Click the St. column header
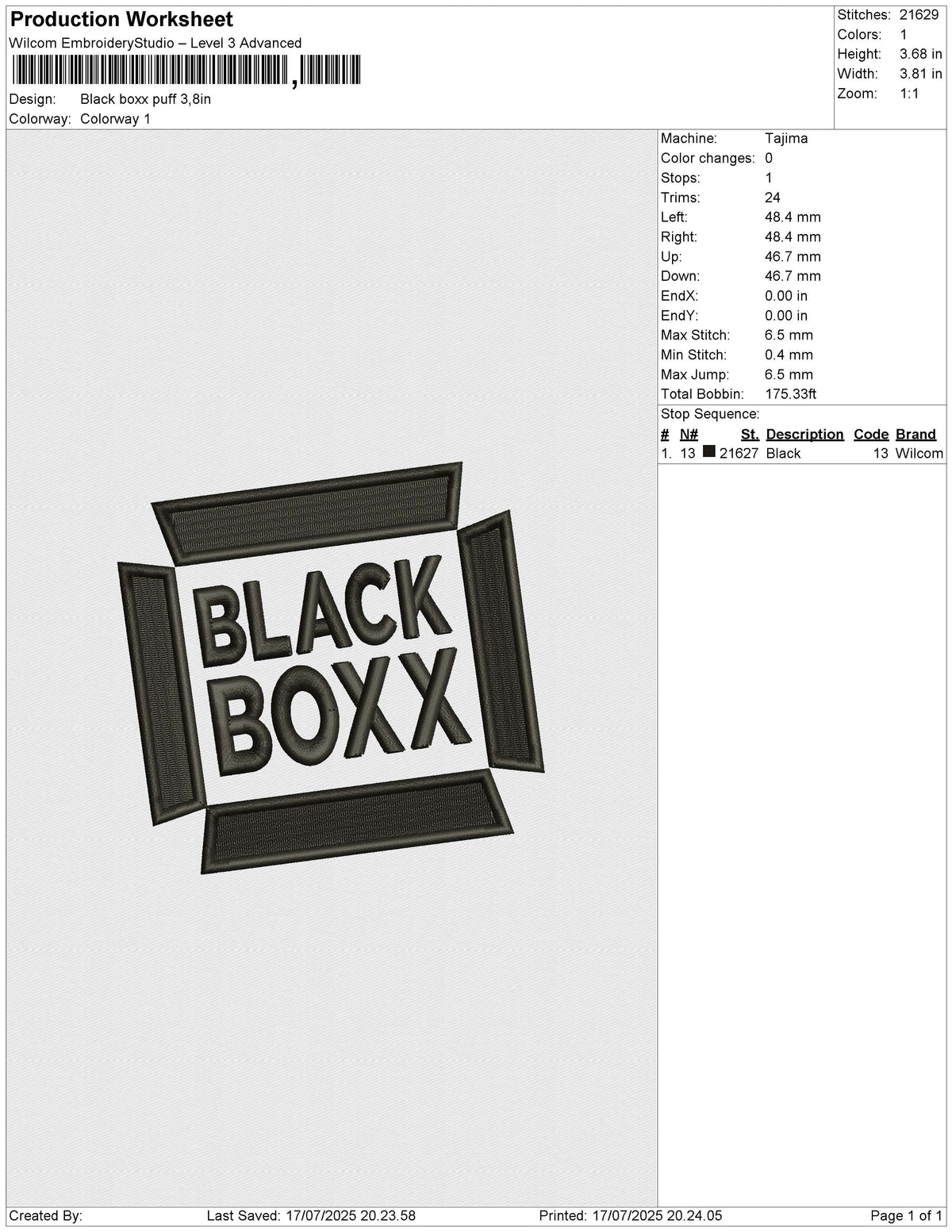Screen dimensions: 952x1232 pyautogui.click(x=750, y=434)
